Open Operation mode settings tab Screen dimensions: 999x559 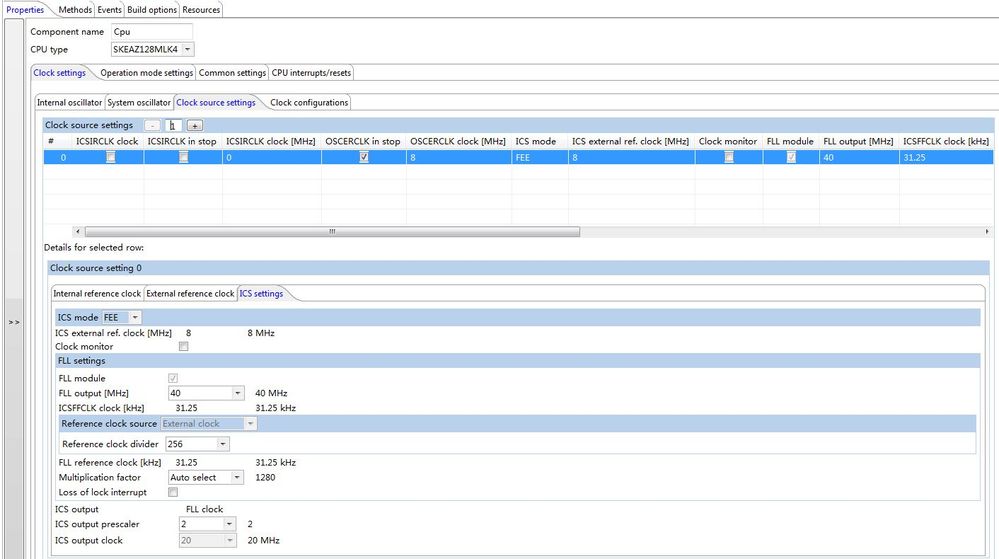(x=147, y=73)
